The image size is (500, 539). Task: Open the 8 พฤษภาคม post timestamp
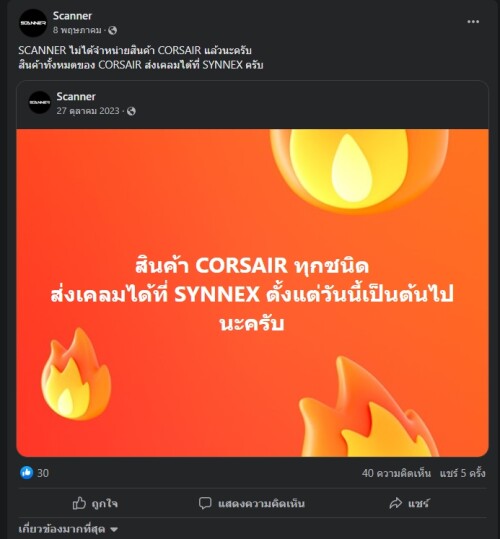click(77, 30)
